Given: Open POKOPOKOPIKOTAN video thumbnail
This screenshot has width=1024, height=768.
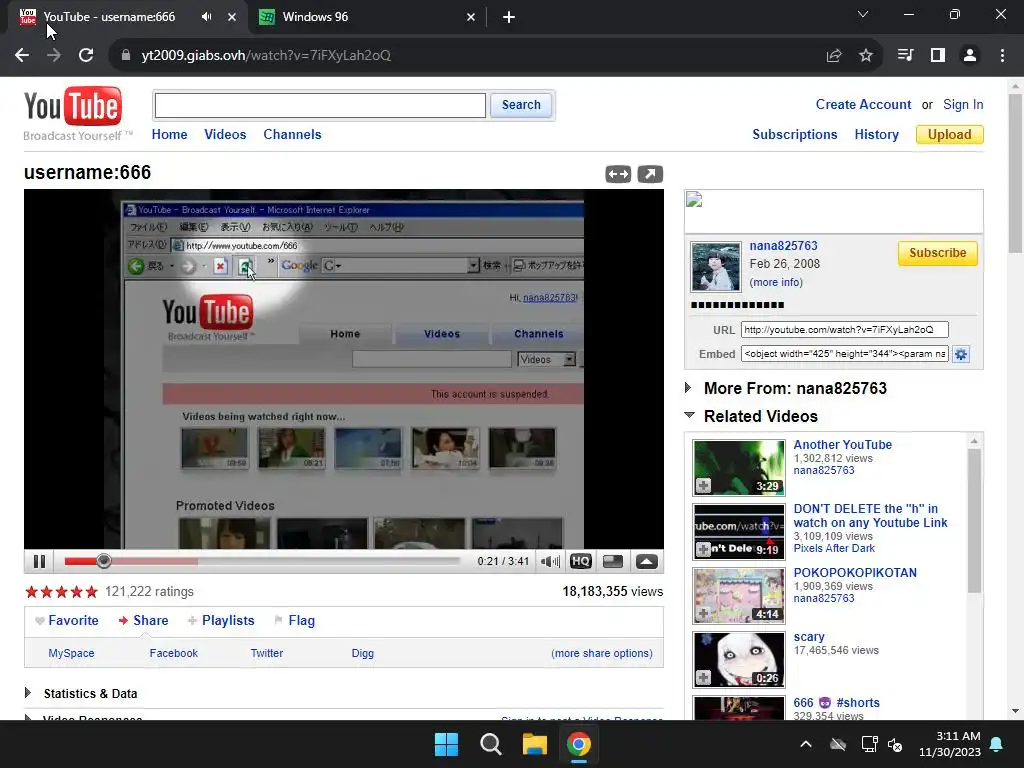Looking at the screenshot, I should [x=739, y=596].
